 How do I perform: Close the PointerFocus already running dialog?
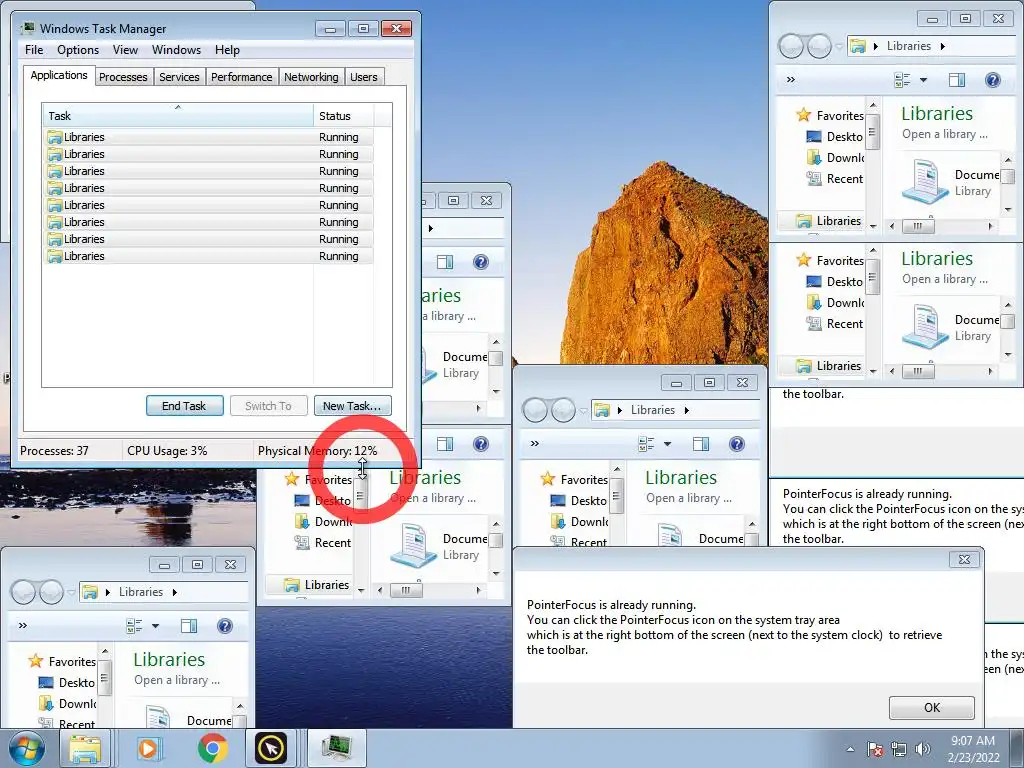[x=965, y=560]
